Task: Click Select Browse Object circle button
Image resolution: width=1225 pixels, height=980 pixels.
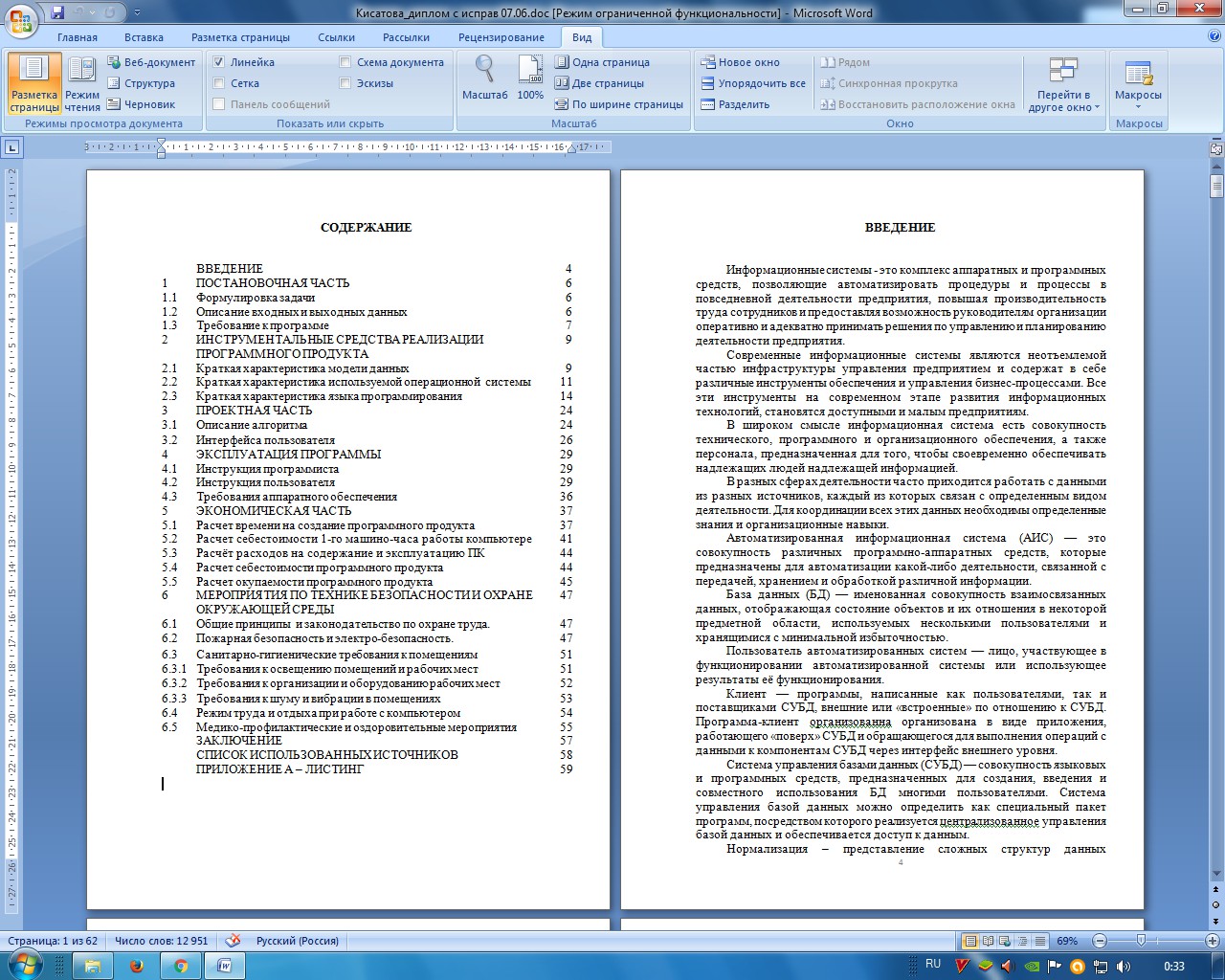Action: click(1216, 904)
